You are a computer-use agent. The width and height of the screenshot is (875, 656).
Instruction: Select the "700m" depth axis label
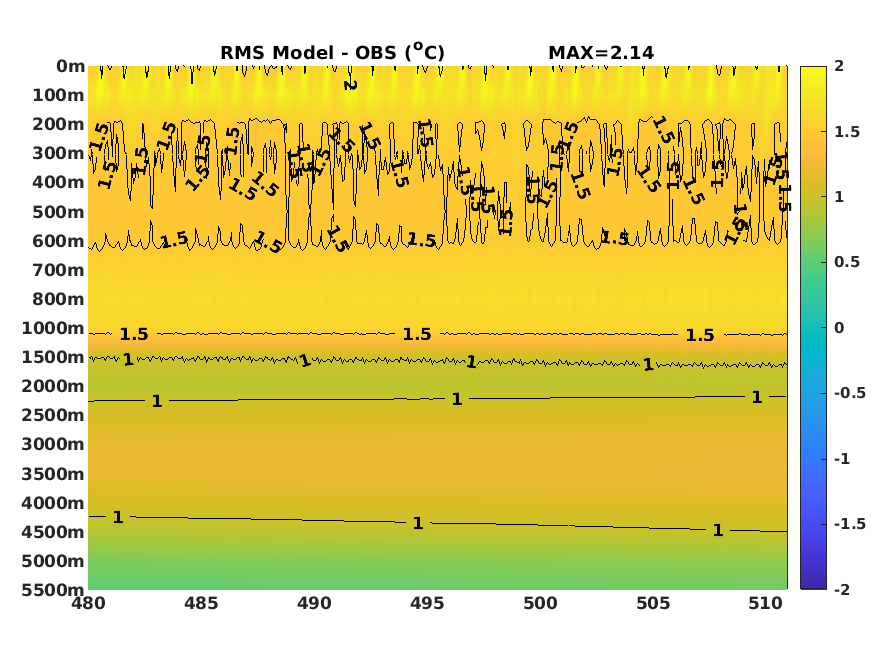pos(58,270)
